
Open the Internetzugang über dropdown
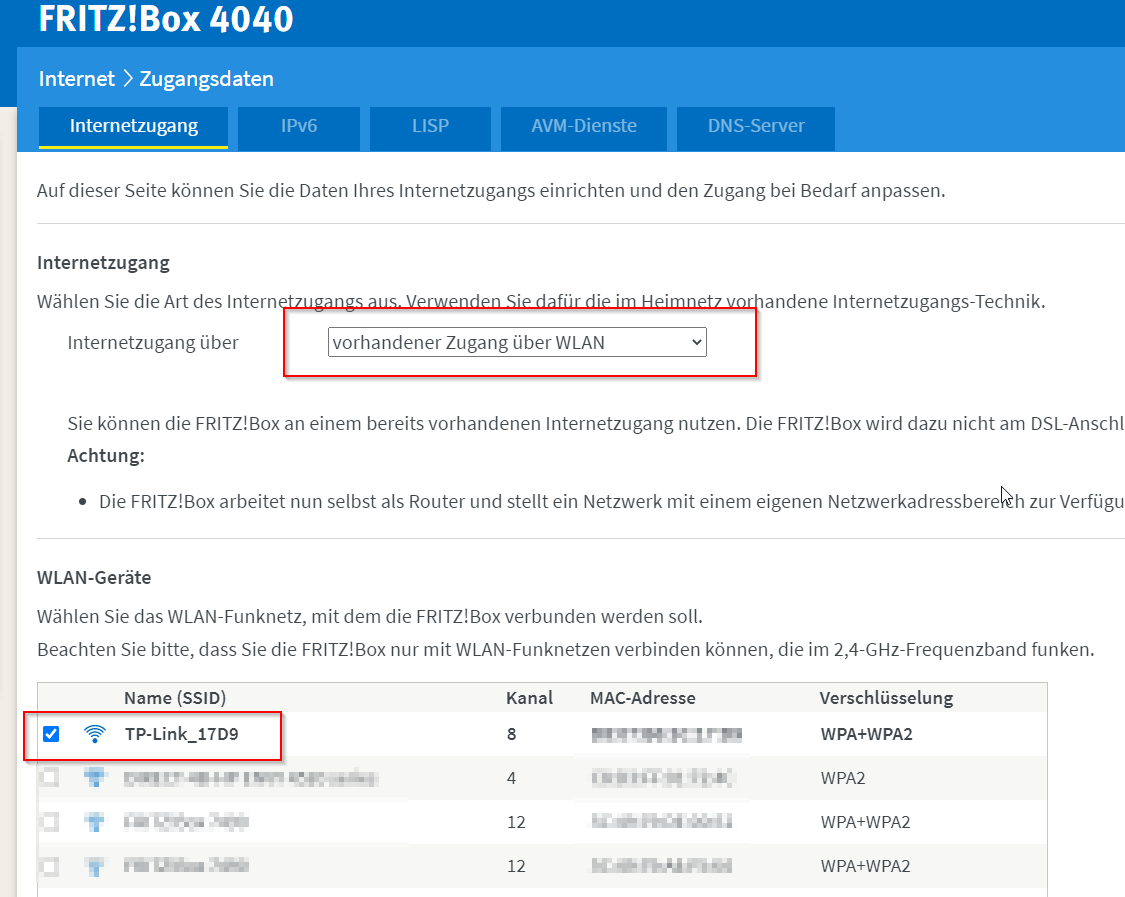click(516, 341)
